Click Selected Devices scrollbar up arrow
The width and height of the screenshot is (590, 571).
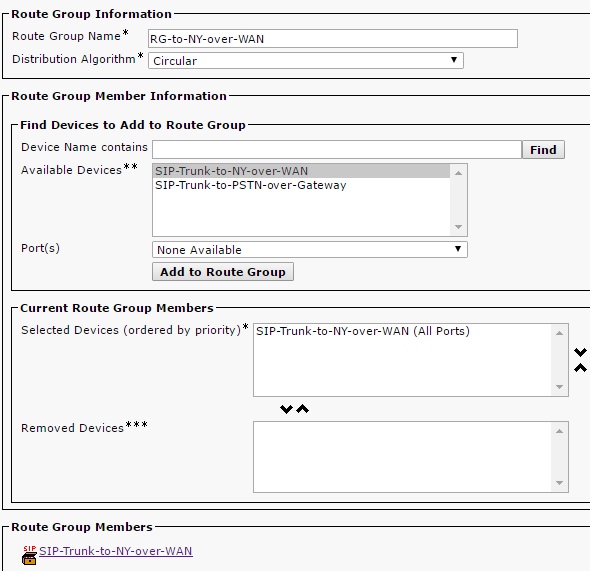click(x=560, y=333)
